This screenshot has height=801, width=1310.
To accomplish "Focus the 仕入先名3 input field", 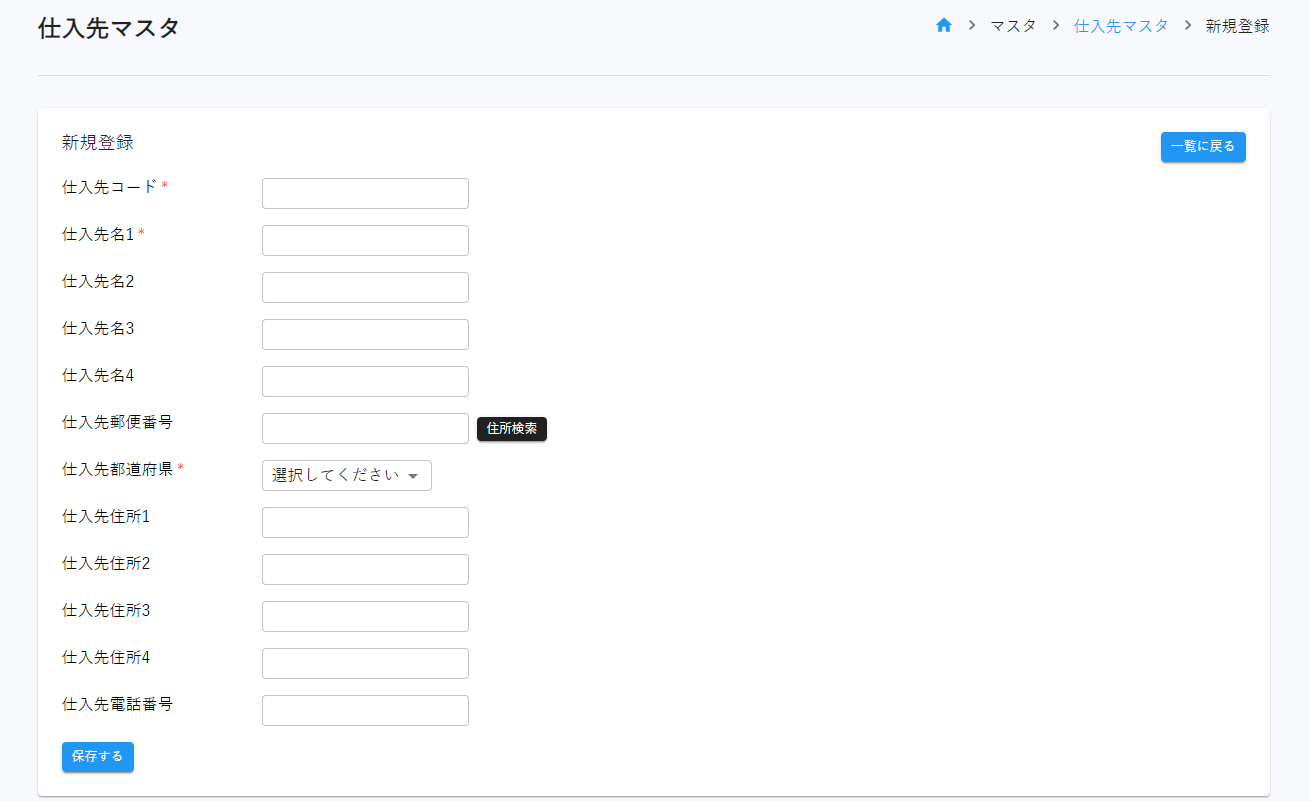I will click(x=365, y=335).
